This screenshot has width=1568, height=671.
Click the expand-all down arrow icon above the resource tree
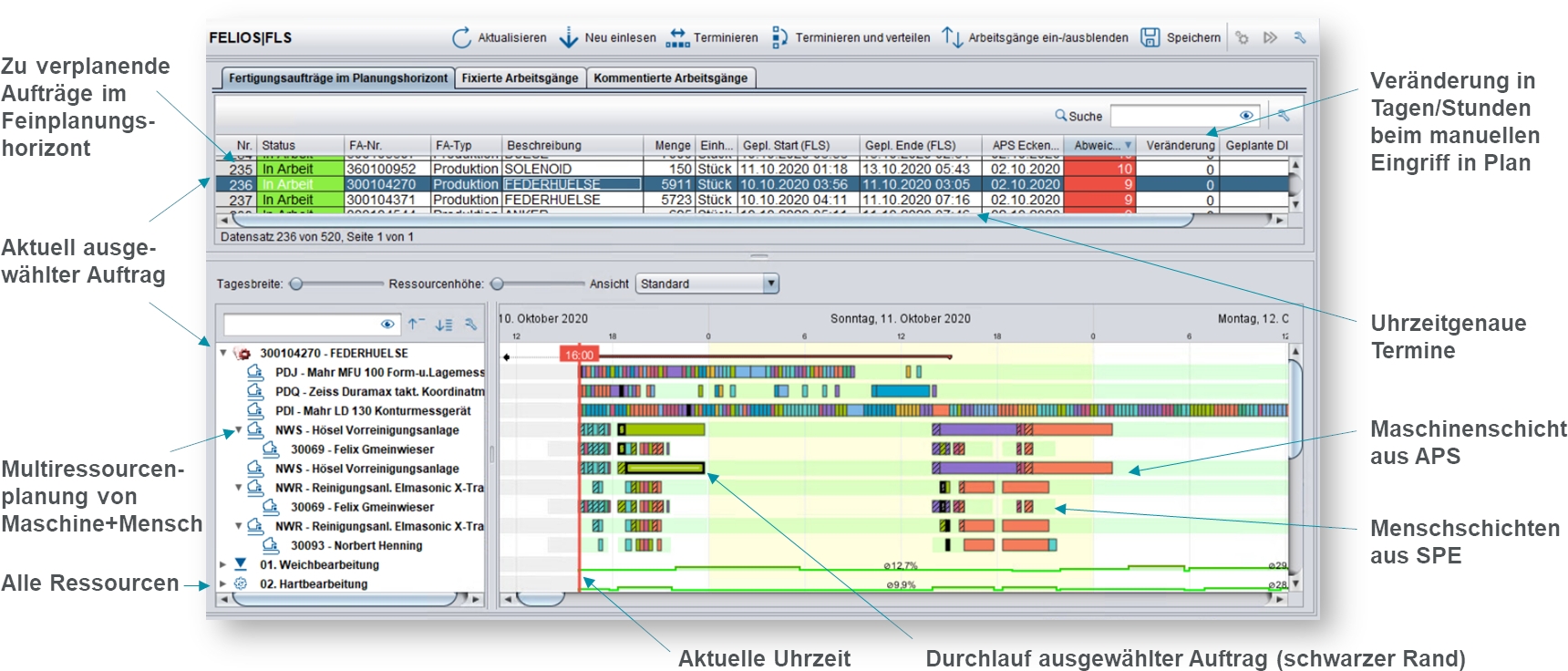tap(444, 324)
